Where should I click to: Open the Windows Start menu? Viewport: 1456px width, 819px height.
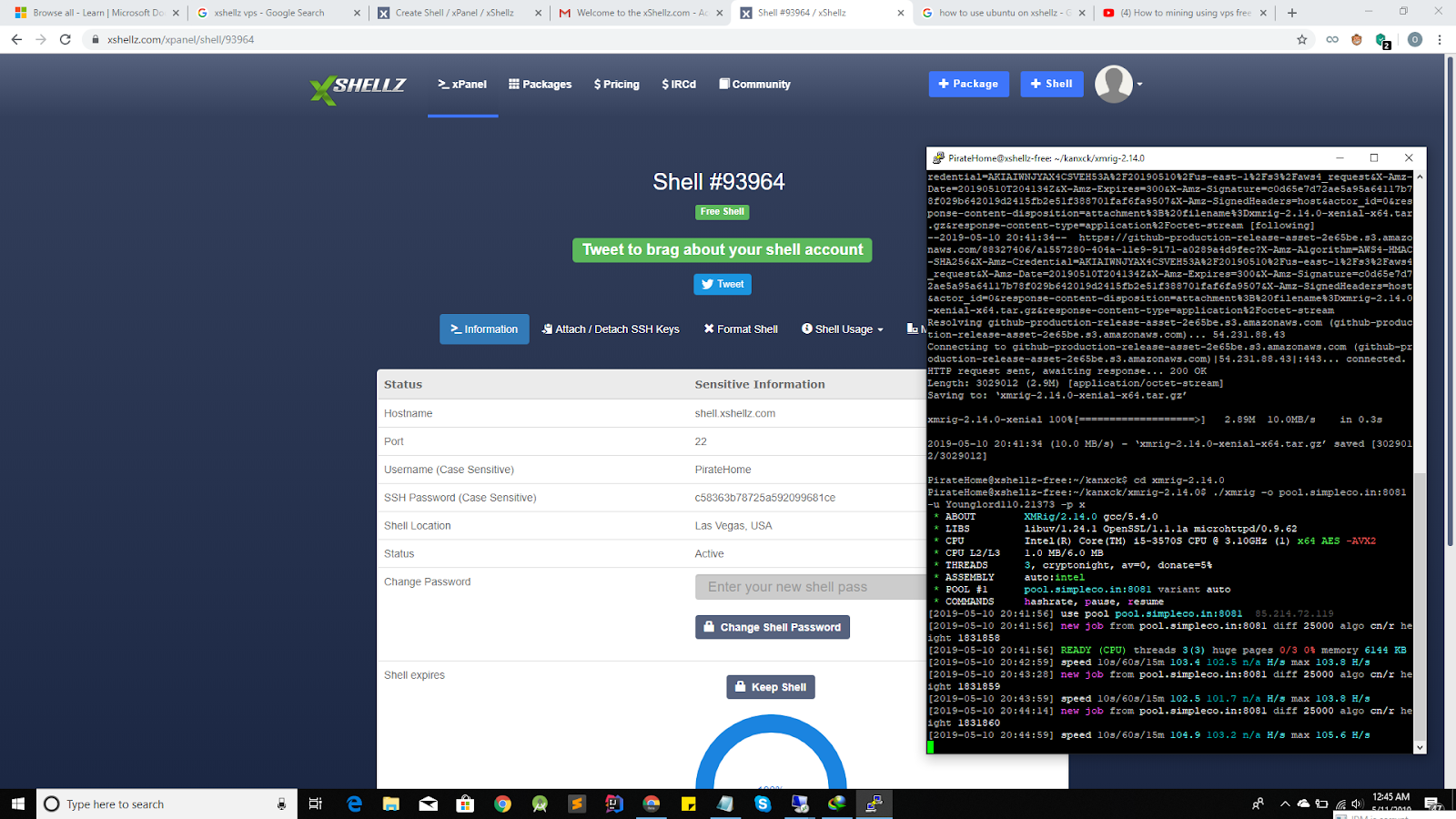[18, 804]
